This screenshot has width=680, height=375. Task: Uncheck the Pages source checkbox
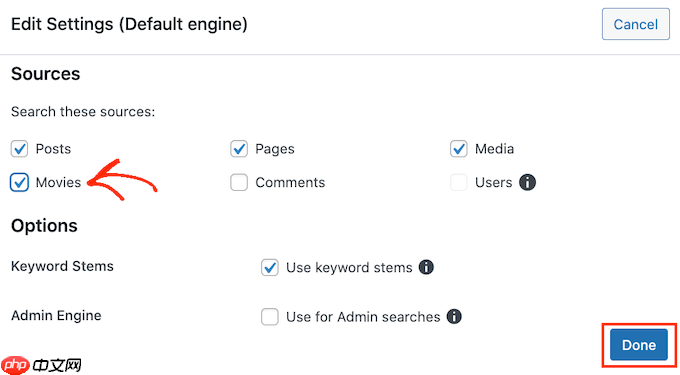tap(239, 149)
